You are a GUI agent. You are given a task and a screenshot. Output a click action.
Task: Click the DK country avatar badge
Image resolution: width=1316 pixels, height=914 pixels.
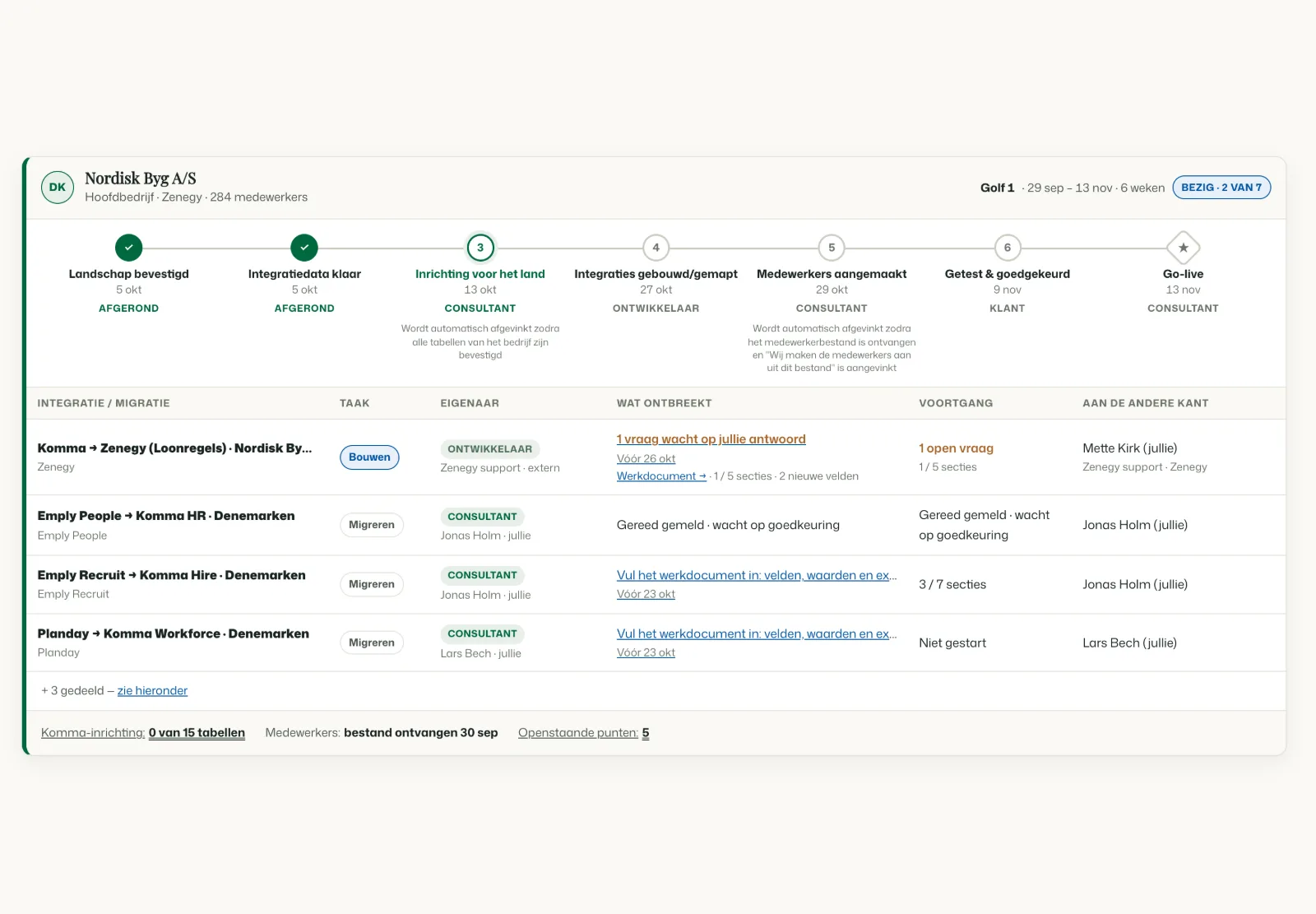pyautogui.click(x=58, y=188)
